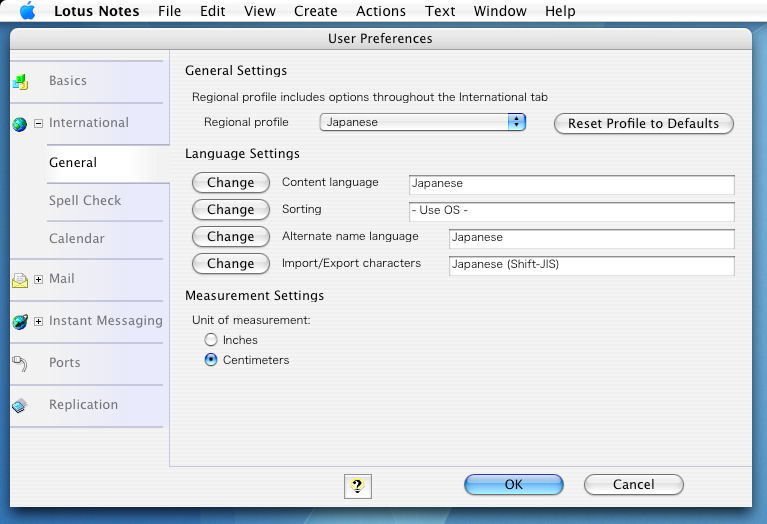This screenshot has height=524, width=767.
Task: Open the Apple menu
Action: click(28, 11)
